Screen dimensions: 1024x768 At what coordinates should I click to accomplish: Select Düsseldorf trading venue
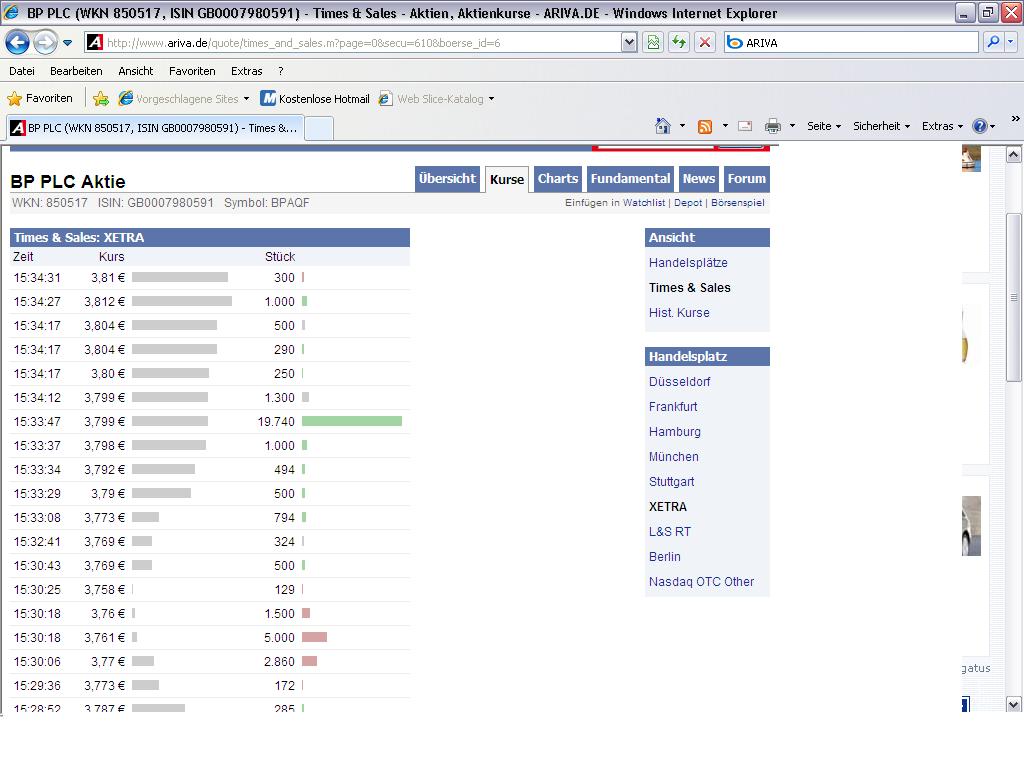click(x=679, y=382)
